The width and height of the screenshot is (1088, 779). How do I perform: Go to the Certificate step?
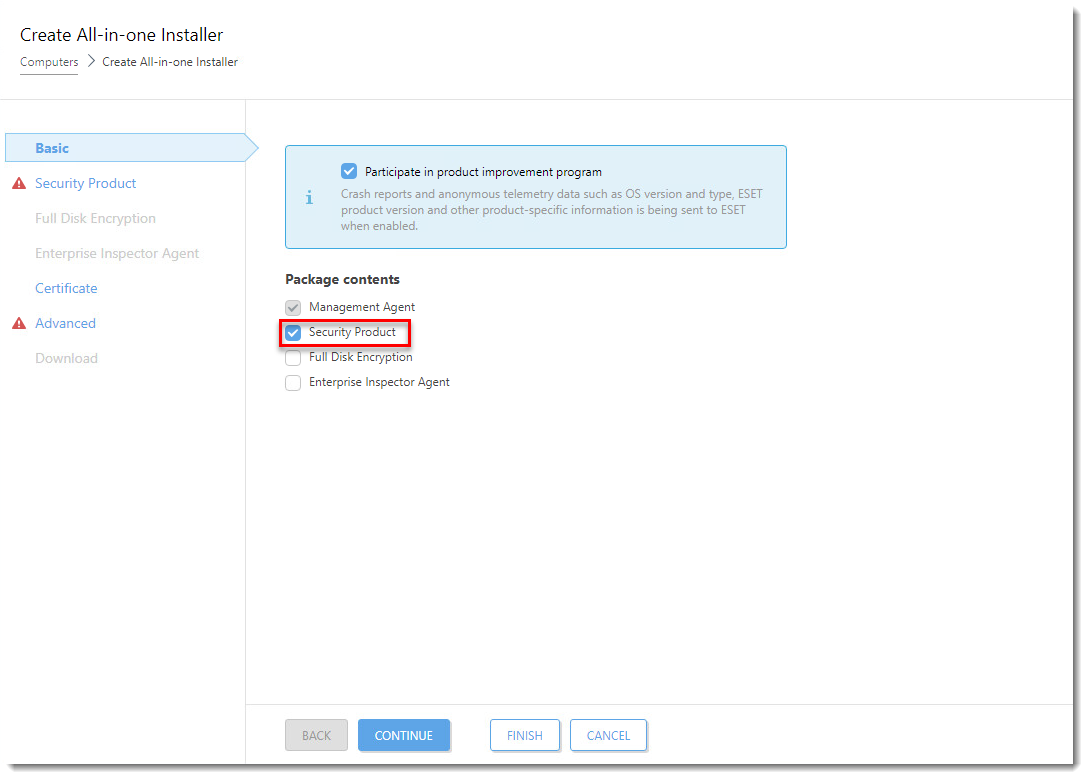pos(66,289)
